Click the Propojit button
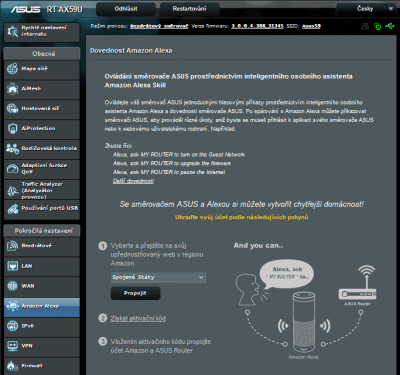 (135, 293)
